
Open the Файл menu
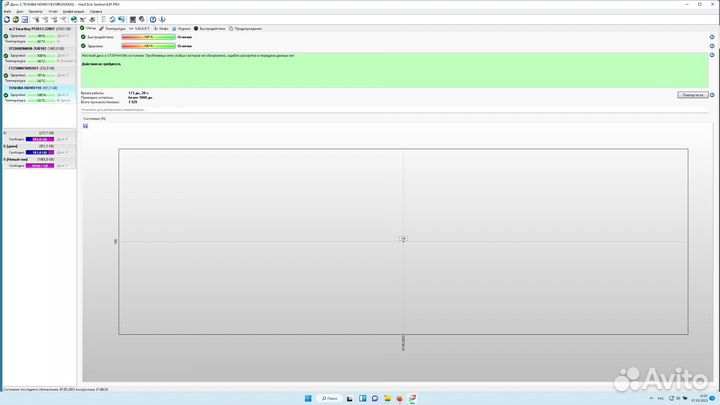click(x=8, y=11)
